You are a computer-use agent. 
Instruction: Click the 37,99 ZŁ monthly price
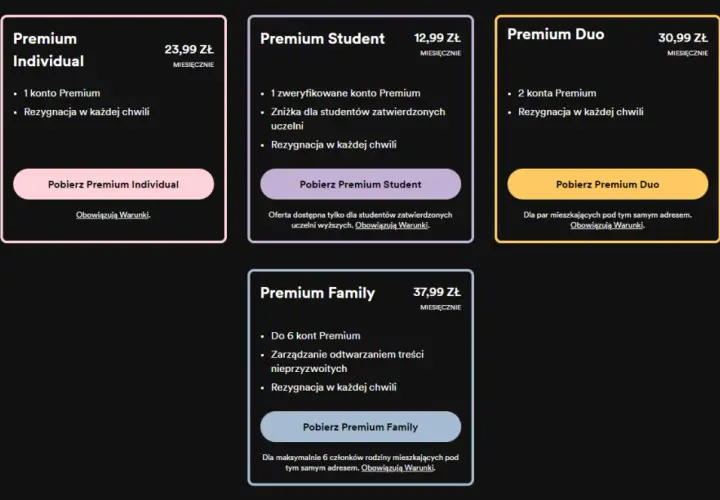(x=437, y=292)
